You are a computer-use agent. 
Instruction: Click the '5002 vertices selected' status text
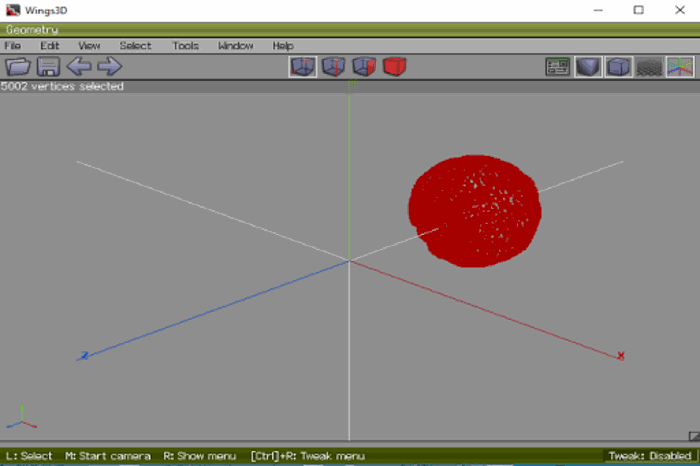tap(62, 86)
